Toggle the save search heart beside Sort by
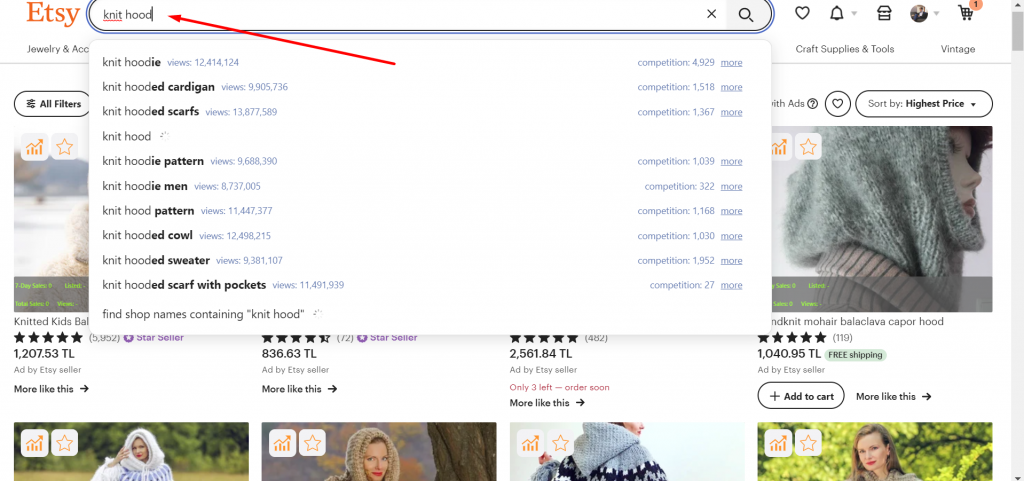The image size is (1024, 481). (x=839, y=103)
